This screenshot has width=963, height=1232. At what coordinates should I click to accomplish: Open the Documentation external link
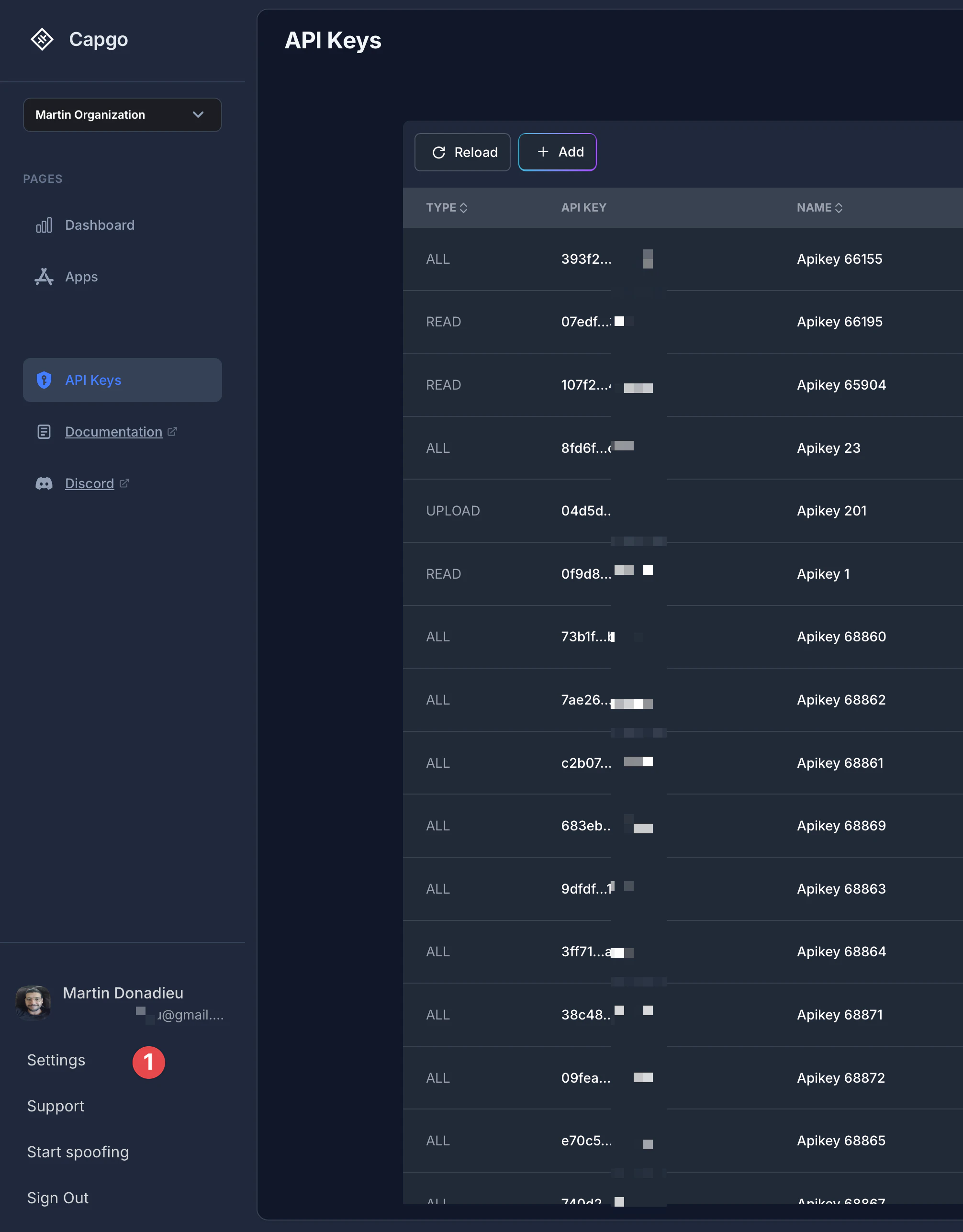pyautogui.click(x=114, y=432)
